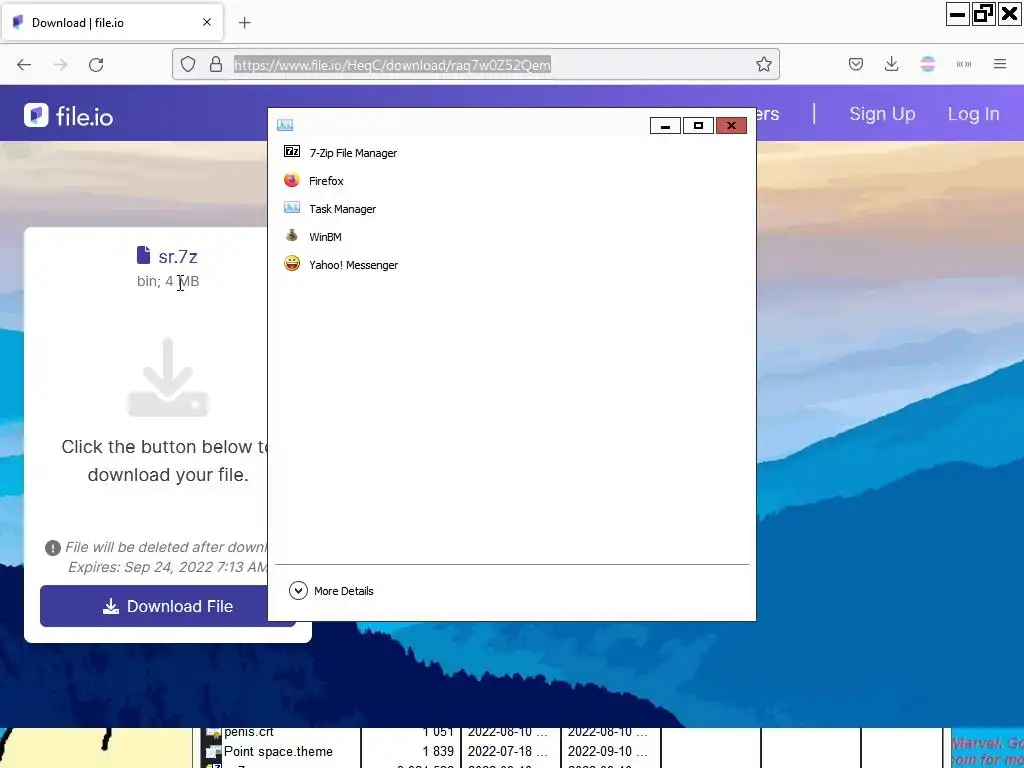The height and width of the screenshot is (768, 1024).
Task: Click the 2022-07-18 date cell
Action: pyautogui.click(x=507, y=751)
